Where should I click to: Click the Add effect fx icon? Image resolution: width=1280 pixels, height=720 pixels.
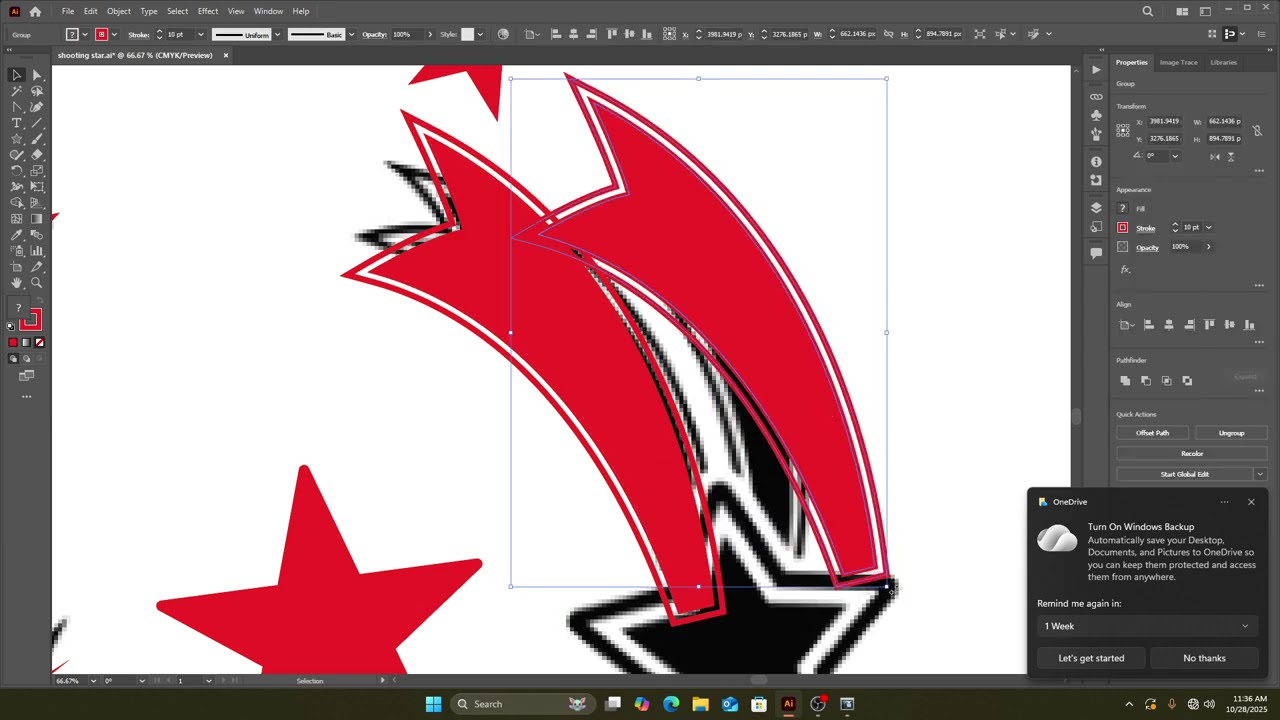click(x=1125, y=269)
